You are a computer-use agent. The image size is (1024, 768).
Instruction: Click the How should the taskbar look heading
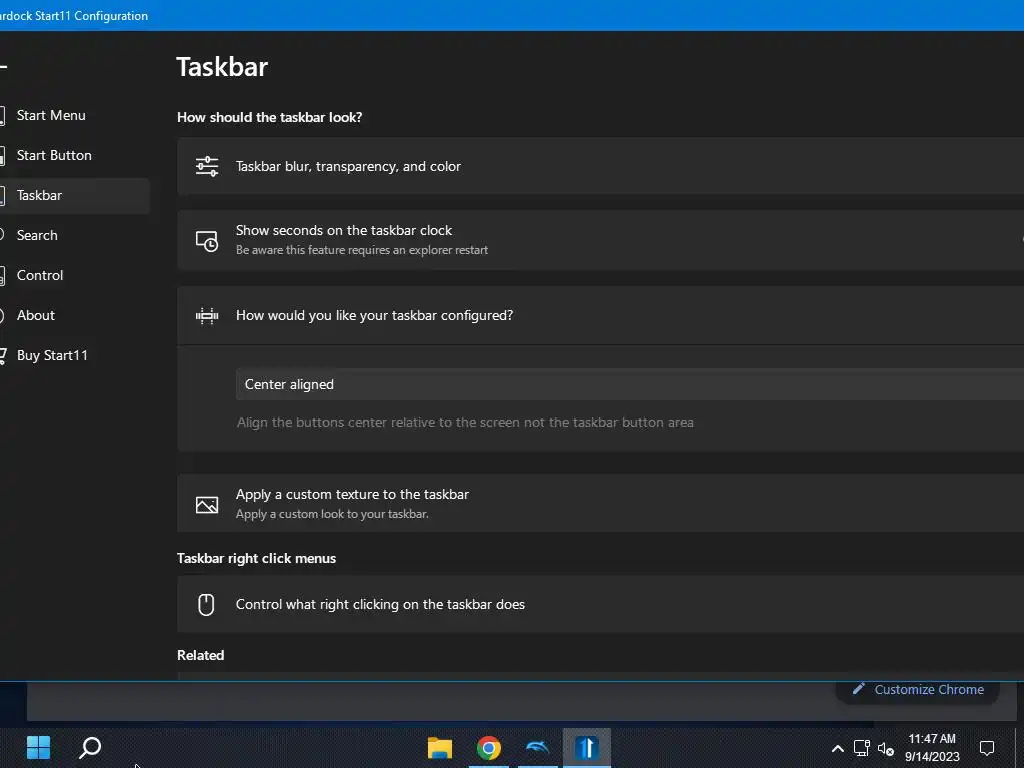click(x=270, y=118)
